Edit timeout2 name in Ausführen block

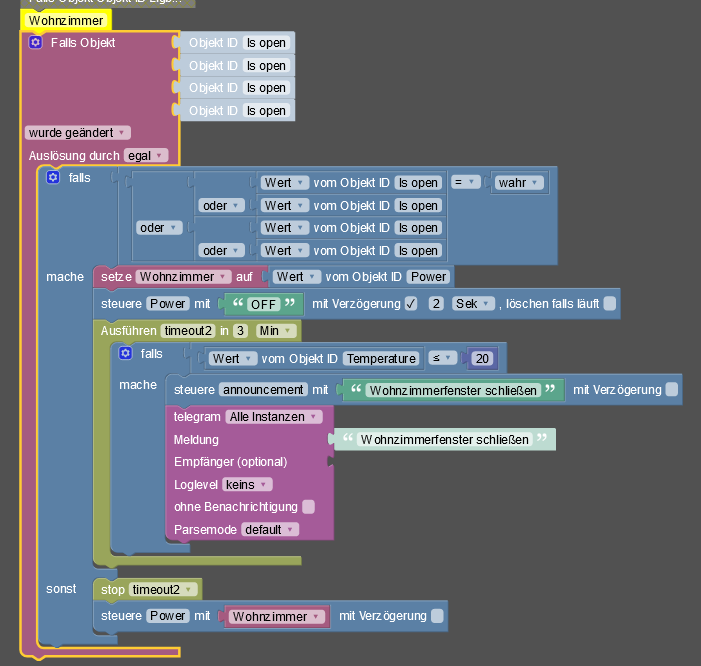tap(188, 331)
